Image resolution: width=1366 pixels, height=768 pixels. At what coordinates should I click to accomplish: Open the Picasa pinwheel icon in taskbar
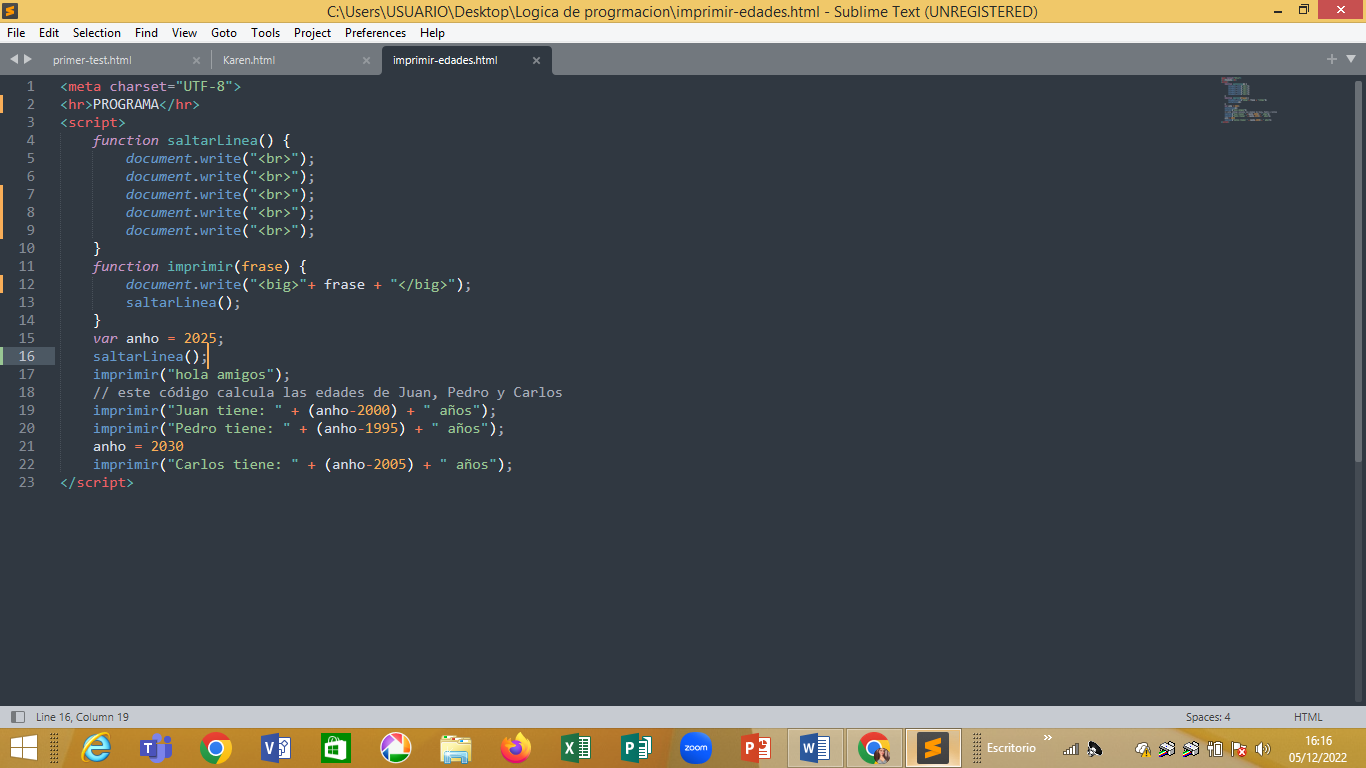pyautogui.click(x=396, y=748)
